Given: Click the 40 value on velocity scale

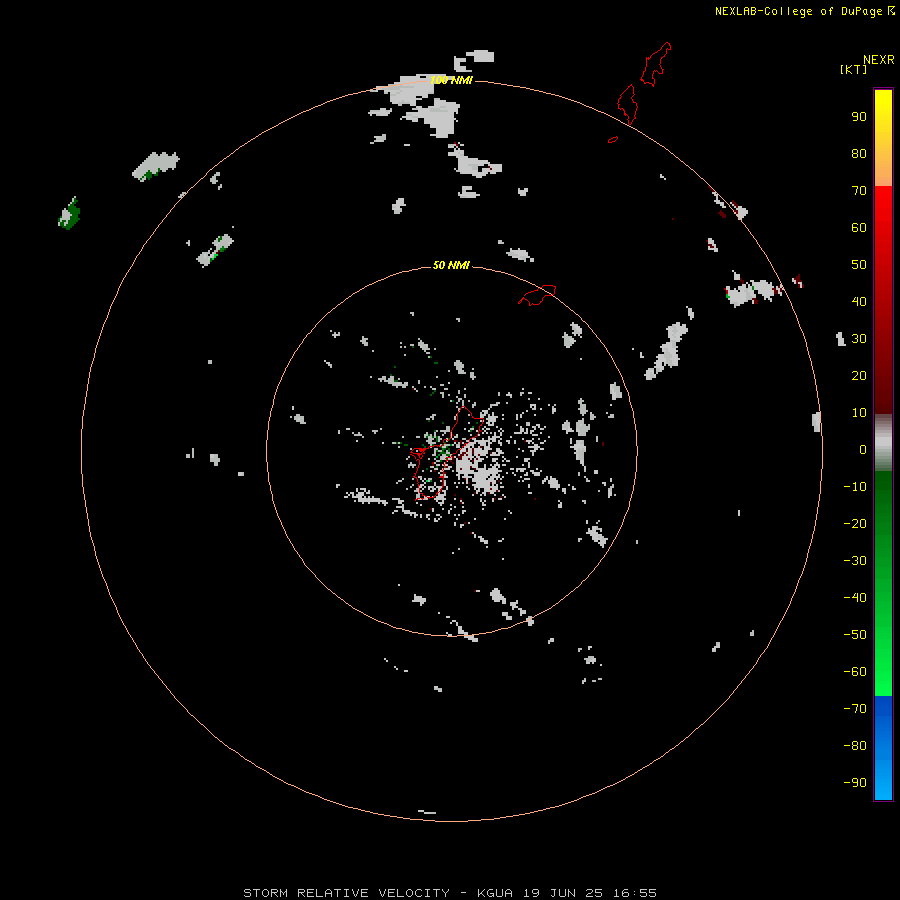Looking at the screenshot, I should point(859,302).
